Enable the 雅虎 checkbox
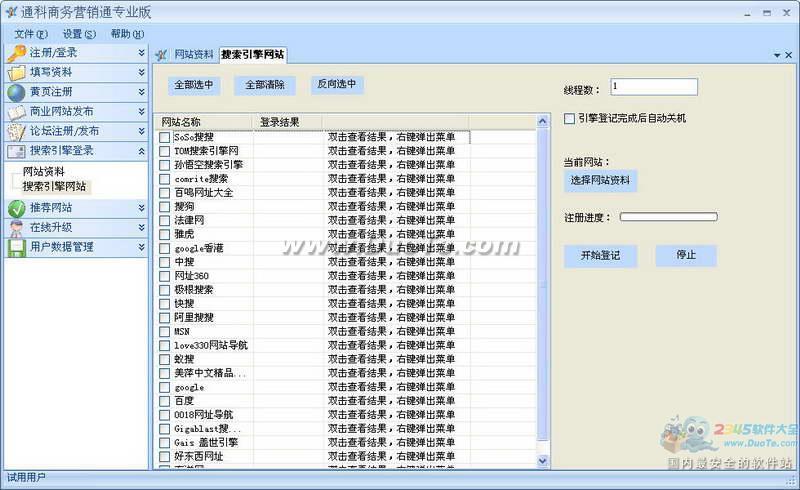 [164, 234]
